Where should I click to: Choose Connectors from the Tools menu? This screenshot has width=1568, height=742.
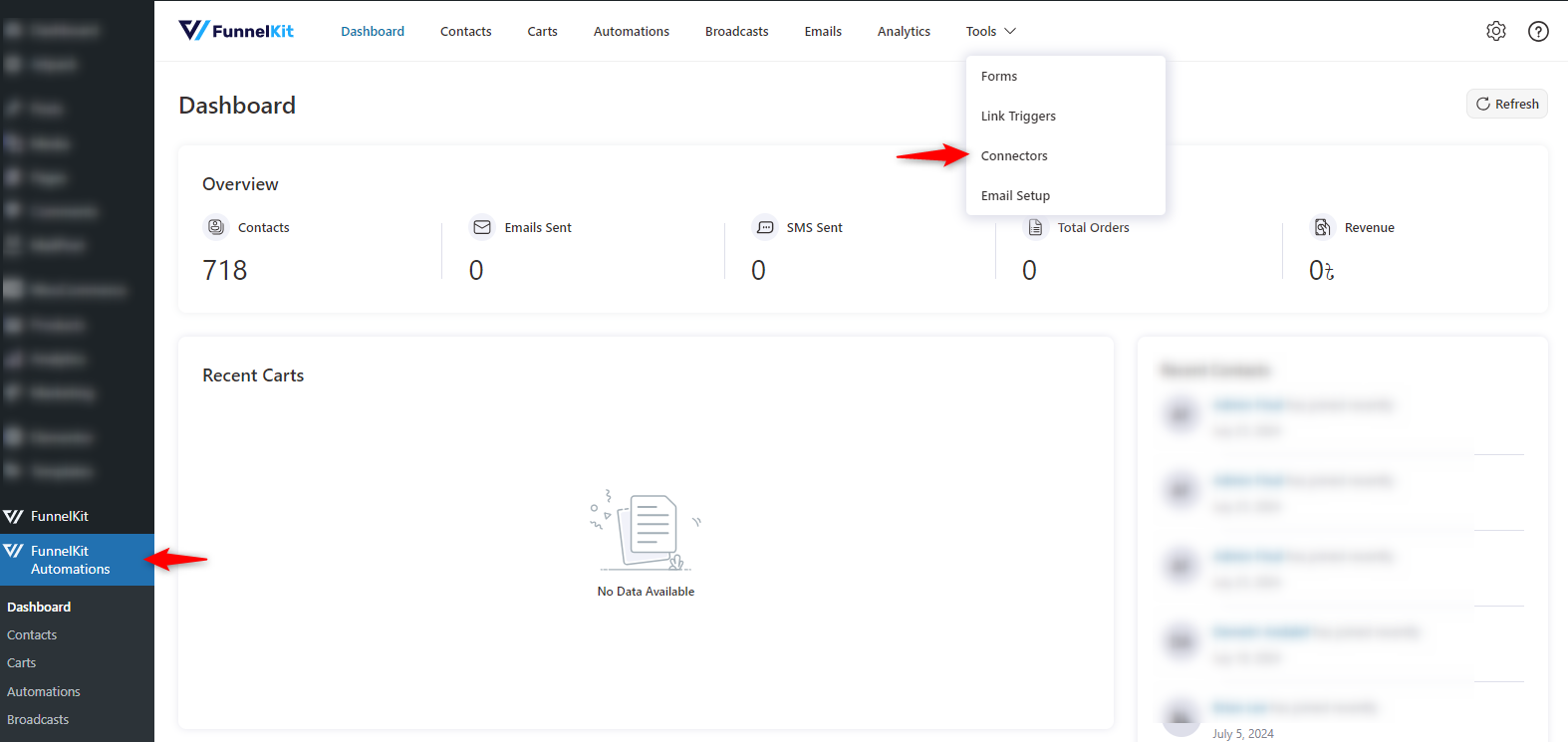[1065, 155]
